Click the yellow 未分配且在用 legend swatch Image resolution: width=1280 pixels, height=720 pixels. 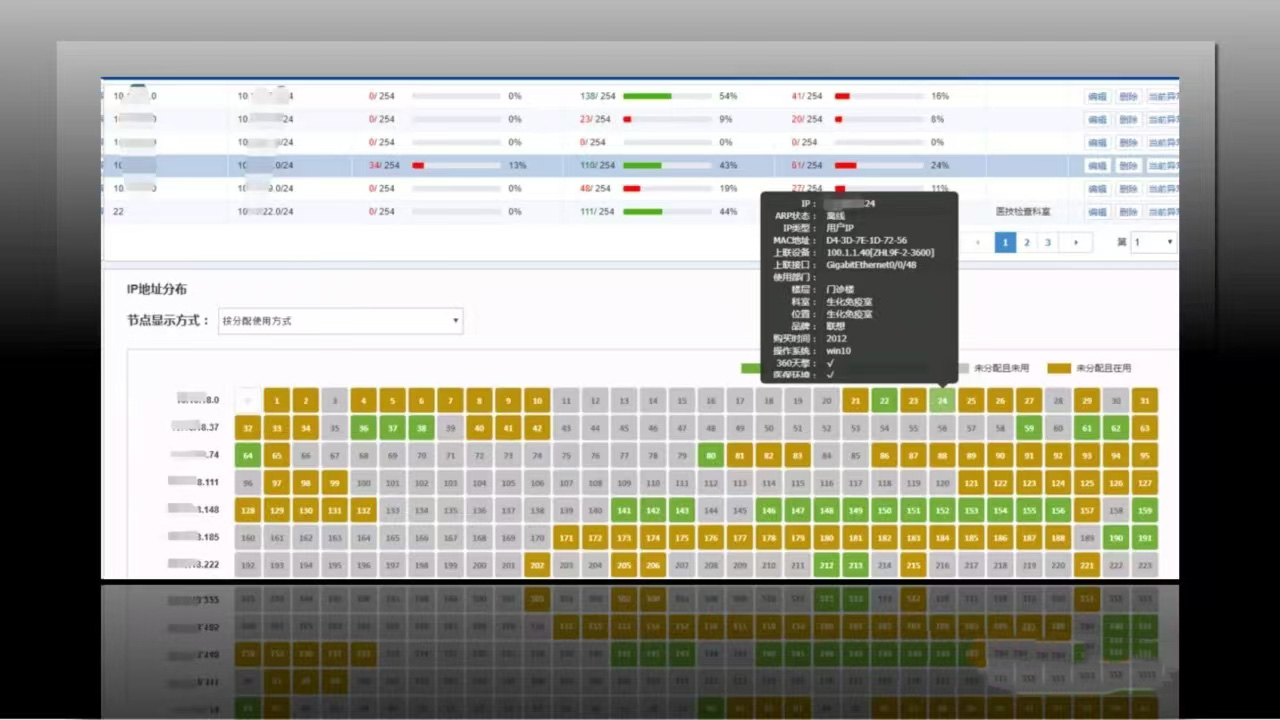(1058, 368)
